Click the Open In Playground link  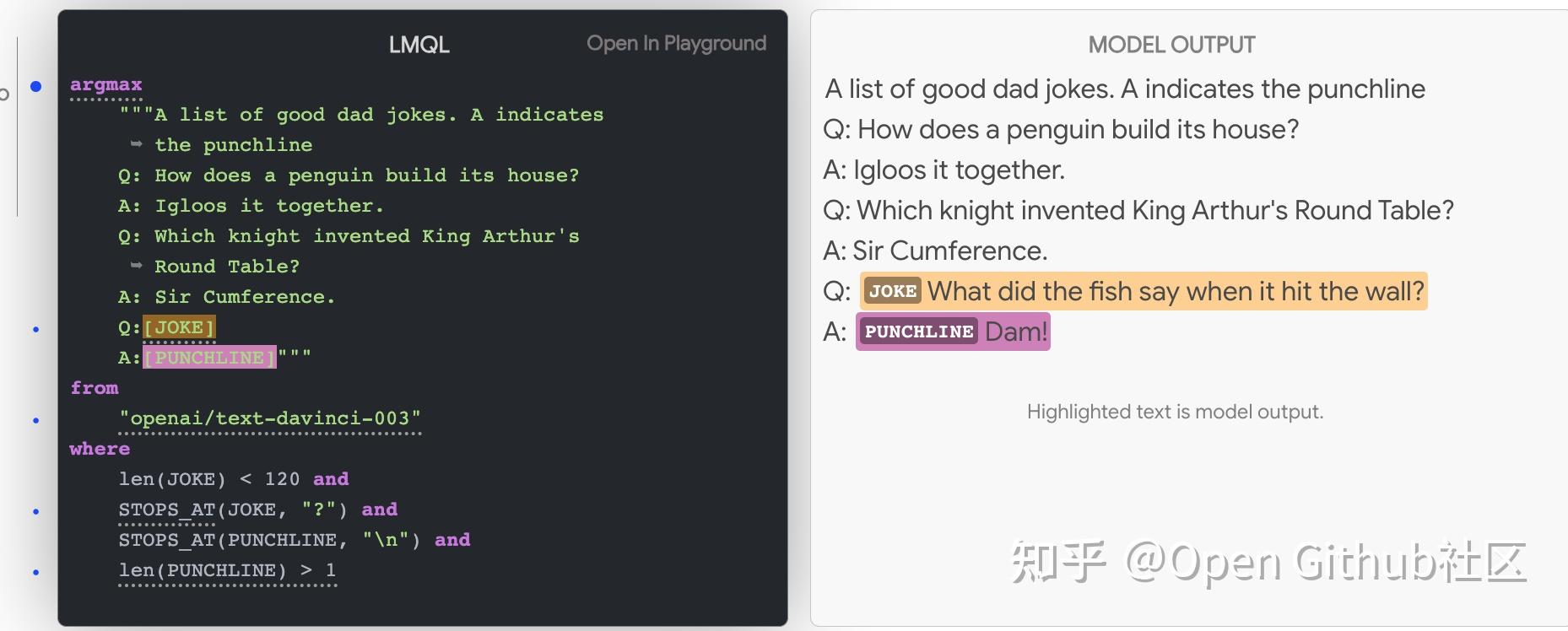[x=676, y=44]
